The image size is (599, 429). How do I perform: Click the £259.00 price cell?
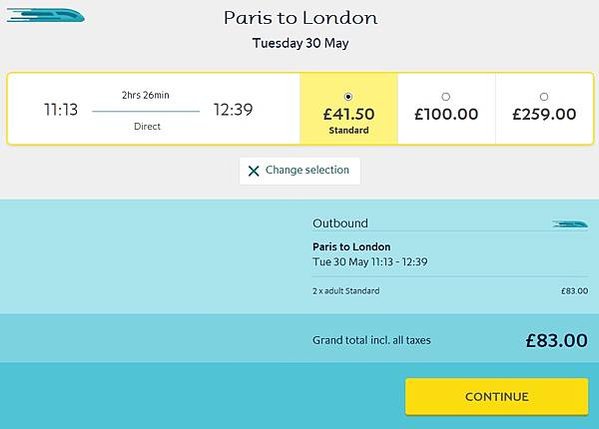(544, 108)
